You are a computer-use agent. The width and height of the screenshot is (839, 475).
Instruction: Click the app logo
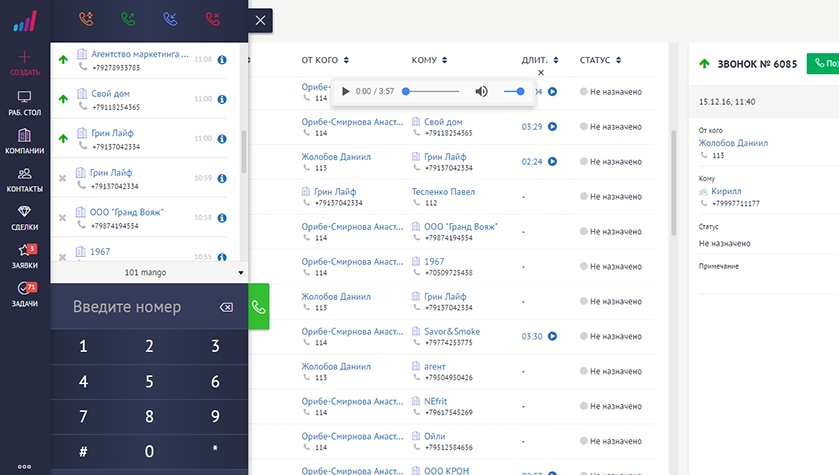[x=25, y=21]
